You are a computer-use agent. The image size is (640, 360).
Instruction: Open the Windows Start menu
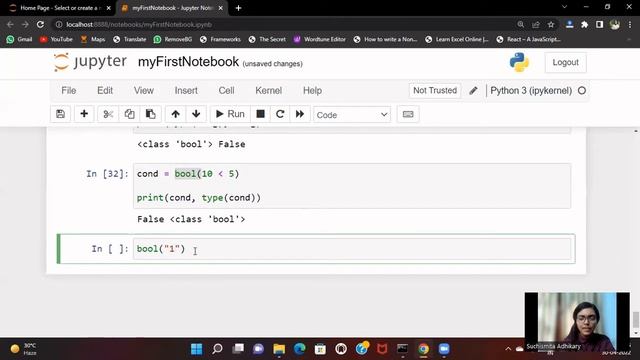coord(196,349)
